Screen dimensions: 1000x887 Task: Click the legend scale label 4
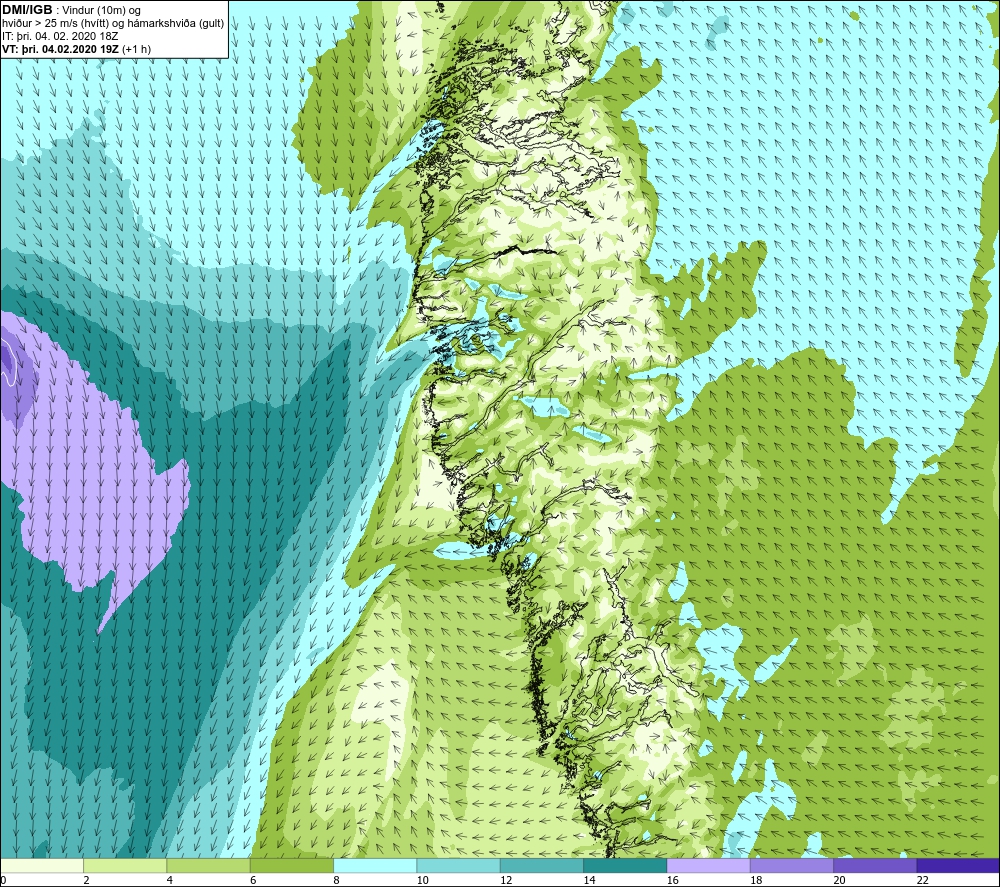pos(170,880)
